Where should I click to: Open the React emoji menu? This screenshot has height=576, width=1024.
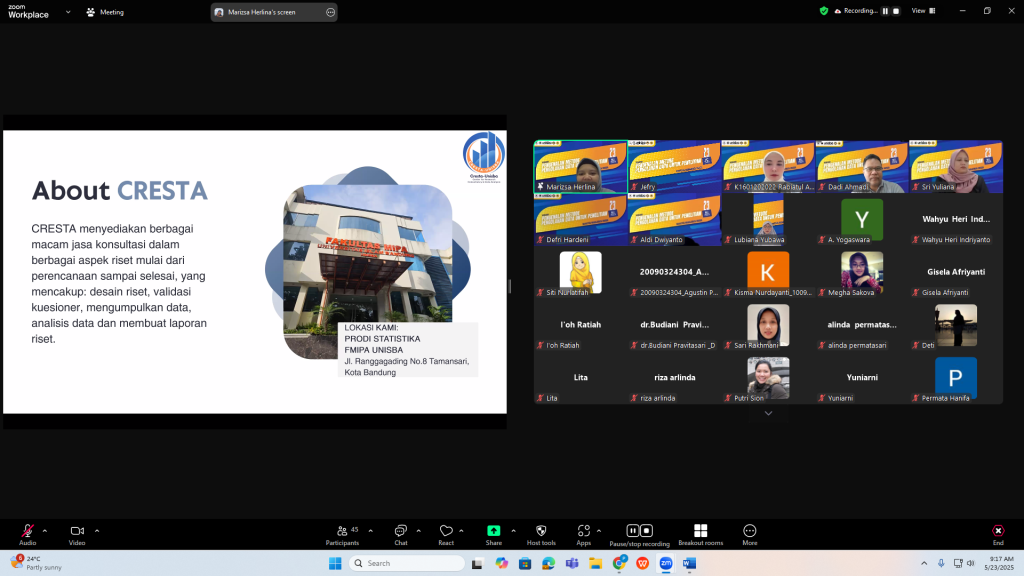tap(446, 534)
